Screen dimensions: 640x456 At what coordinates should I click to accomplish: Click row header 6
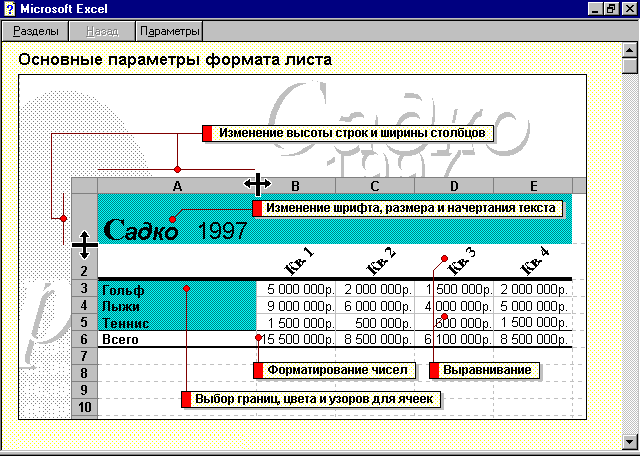[x=84, y=339]
